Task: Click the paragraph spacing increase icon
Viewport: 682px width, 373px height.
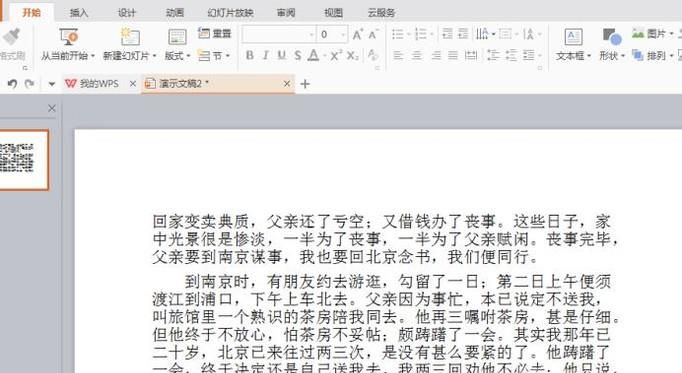Action: pos(511,55)
